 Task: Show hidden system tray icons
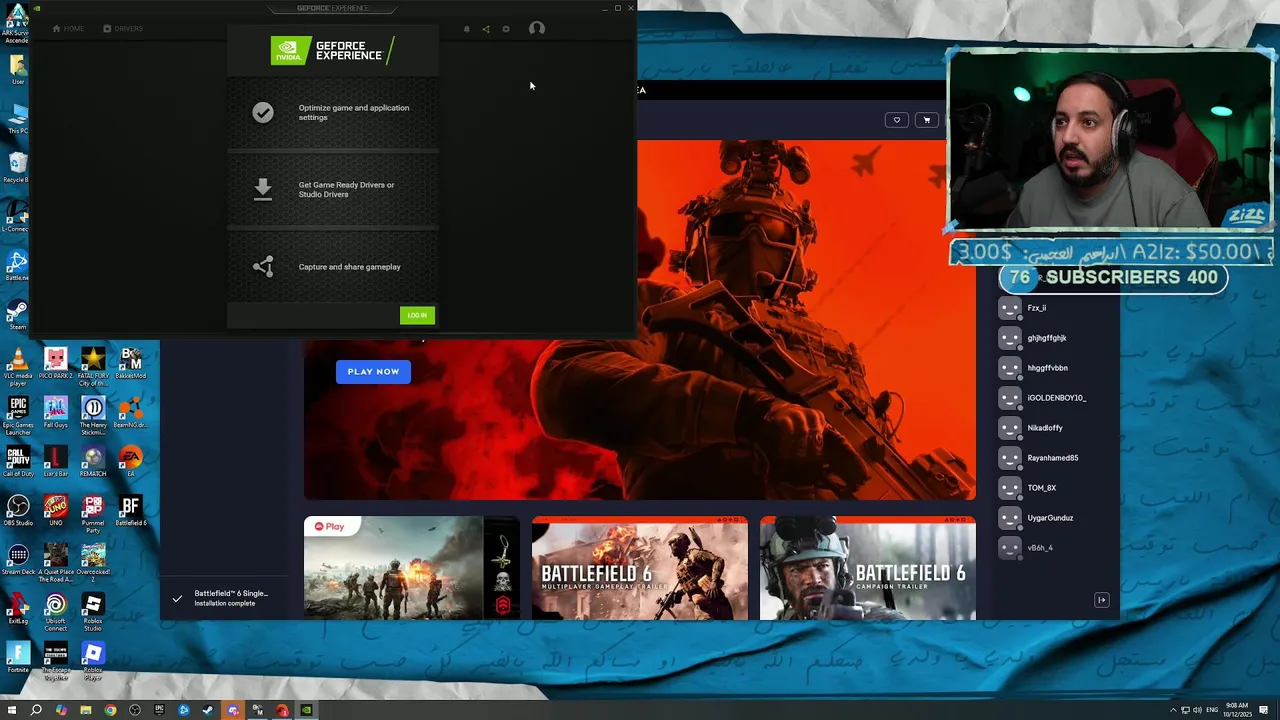[1174, 710]
